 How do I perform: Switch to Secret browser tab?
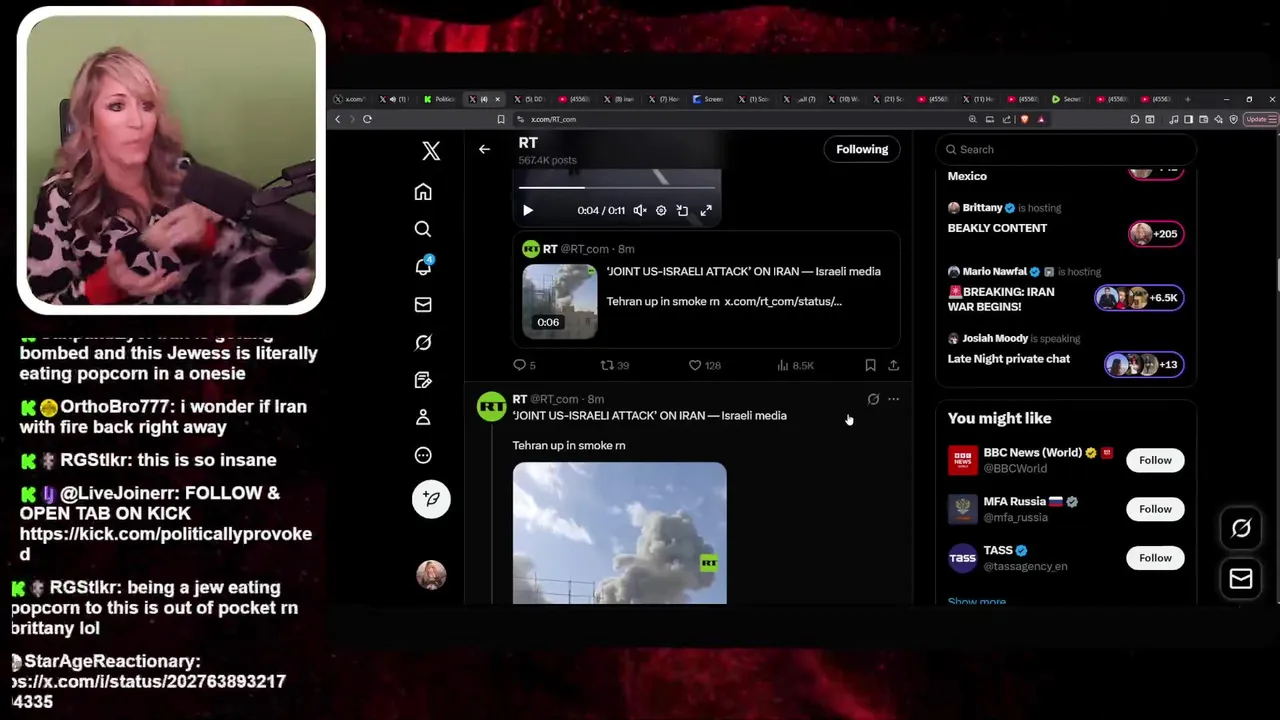[1066, 99]
